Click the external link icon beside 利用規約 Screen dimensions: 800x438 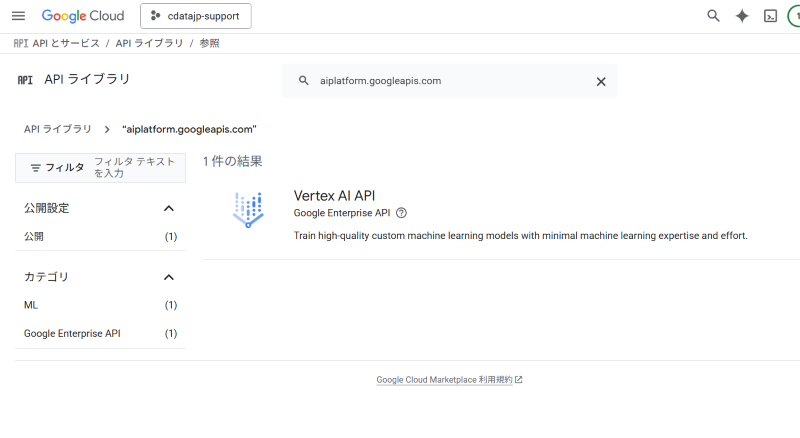(x=519, y=380)
